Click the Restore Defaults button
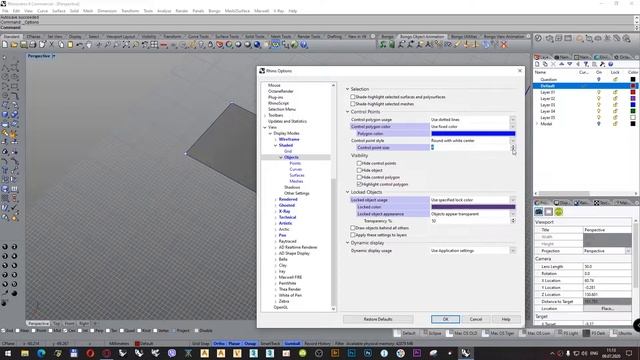This screenshot has height=360, width=640. [378, 319]
